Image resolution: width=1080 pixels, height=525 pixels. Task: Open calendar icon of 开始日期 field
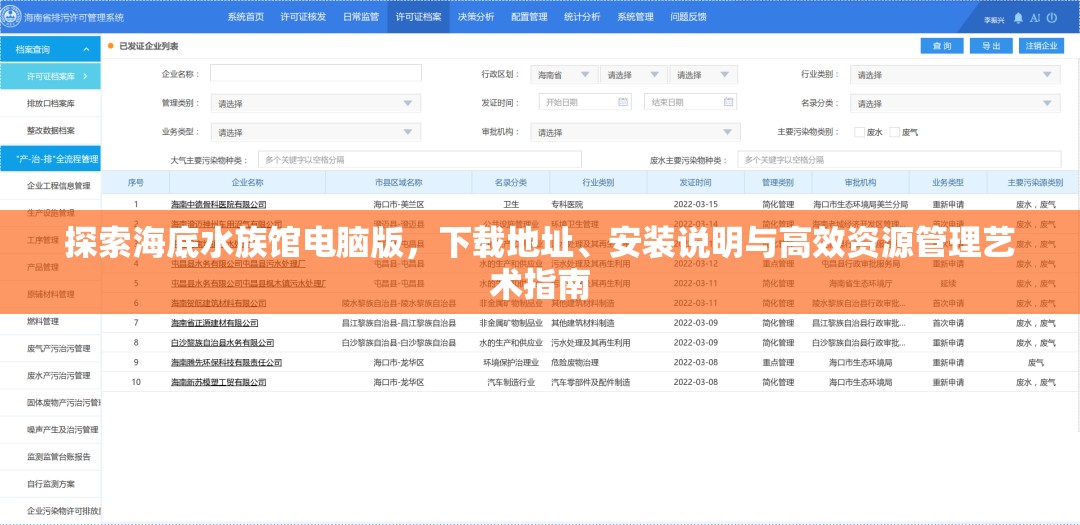pyautogui.click(x=623, y=102)
